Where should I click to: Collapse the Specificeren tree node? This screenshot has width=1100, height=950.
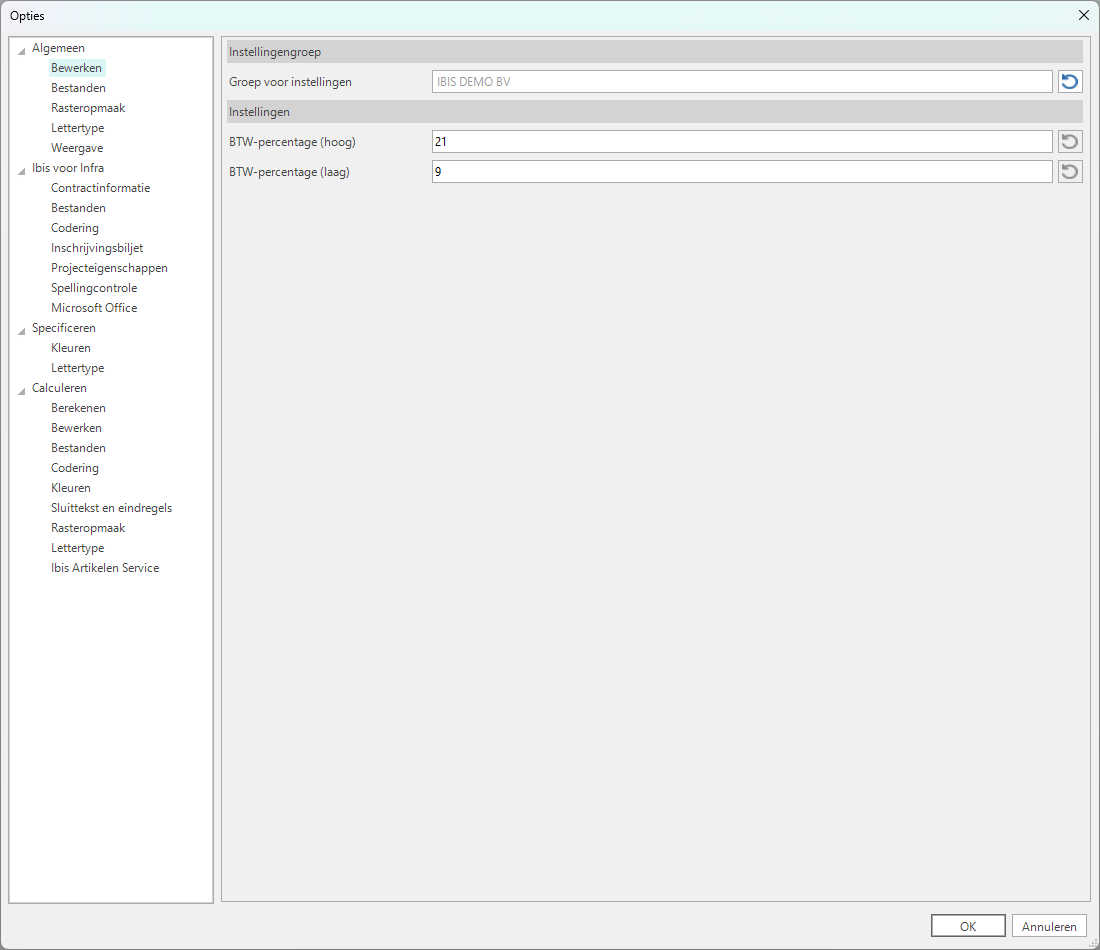point(22,329)
